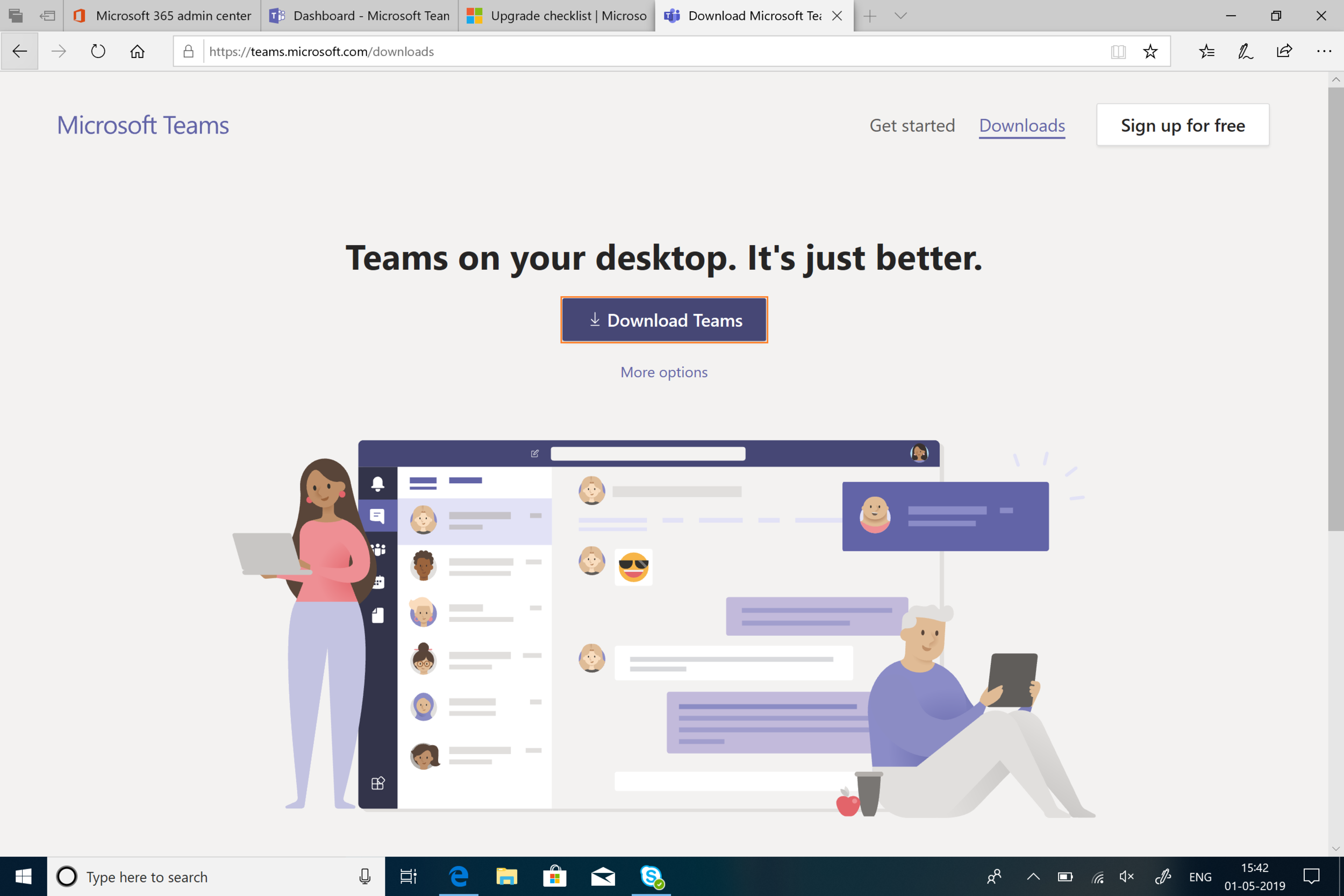Open the clock showing 15:42

coord(1254,877)
